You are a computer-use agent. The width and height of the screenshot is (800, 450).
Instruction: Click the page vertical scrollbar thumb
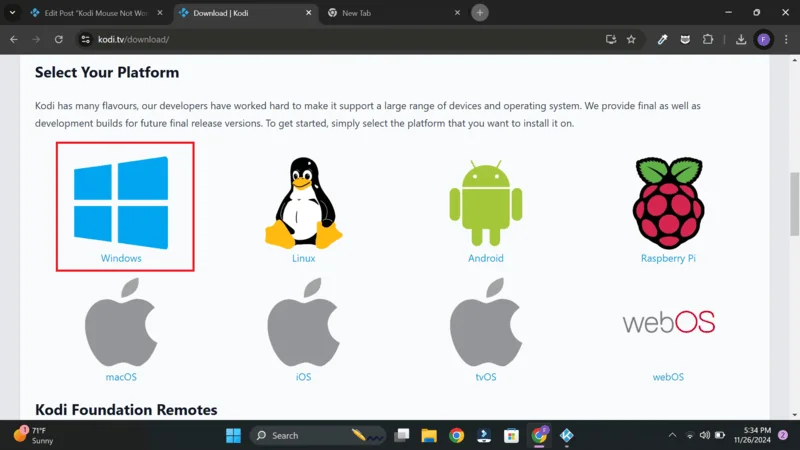tap(794, 204)
